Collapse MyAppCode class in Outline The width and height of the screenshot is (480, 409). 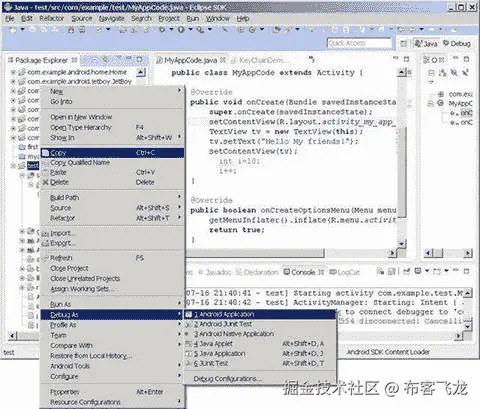coord(431,104)
